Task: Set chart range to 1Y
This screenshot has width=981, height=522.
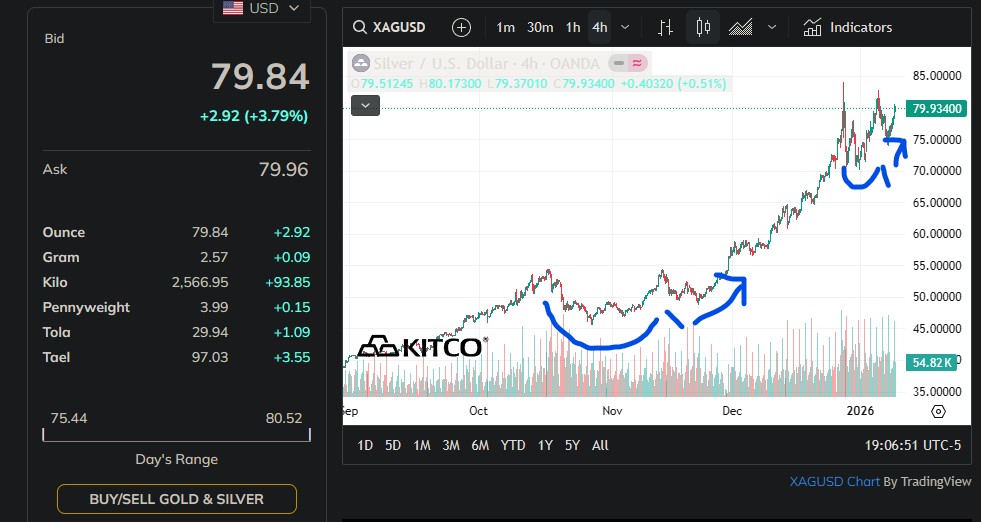Action: pos(545,446)
